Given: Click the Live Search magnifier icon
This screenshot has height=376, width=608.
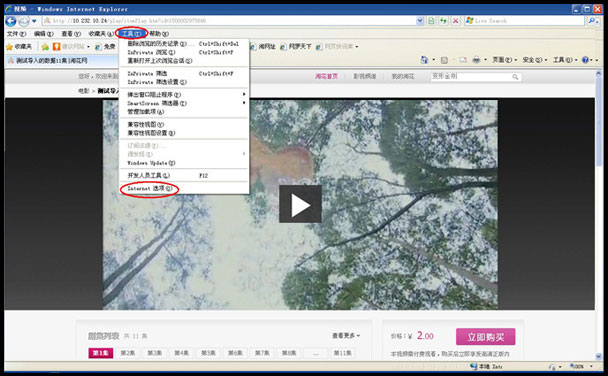Looking at the screenshot, I should coord(591,21).
